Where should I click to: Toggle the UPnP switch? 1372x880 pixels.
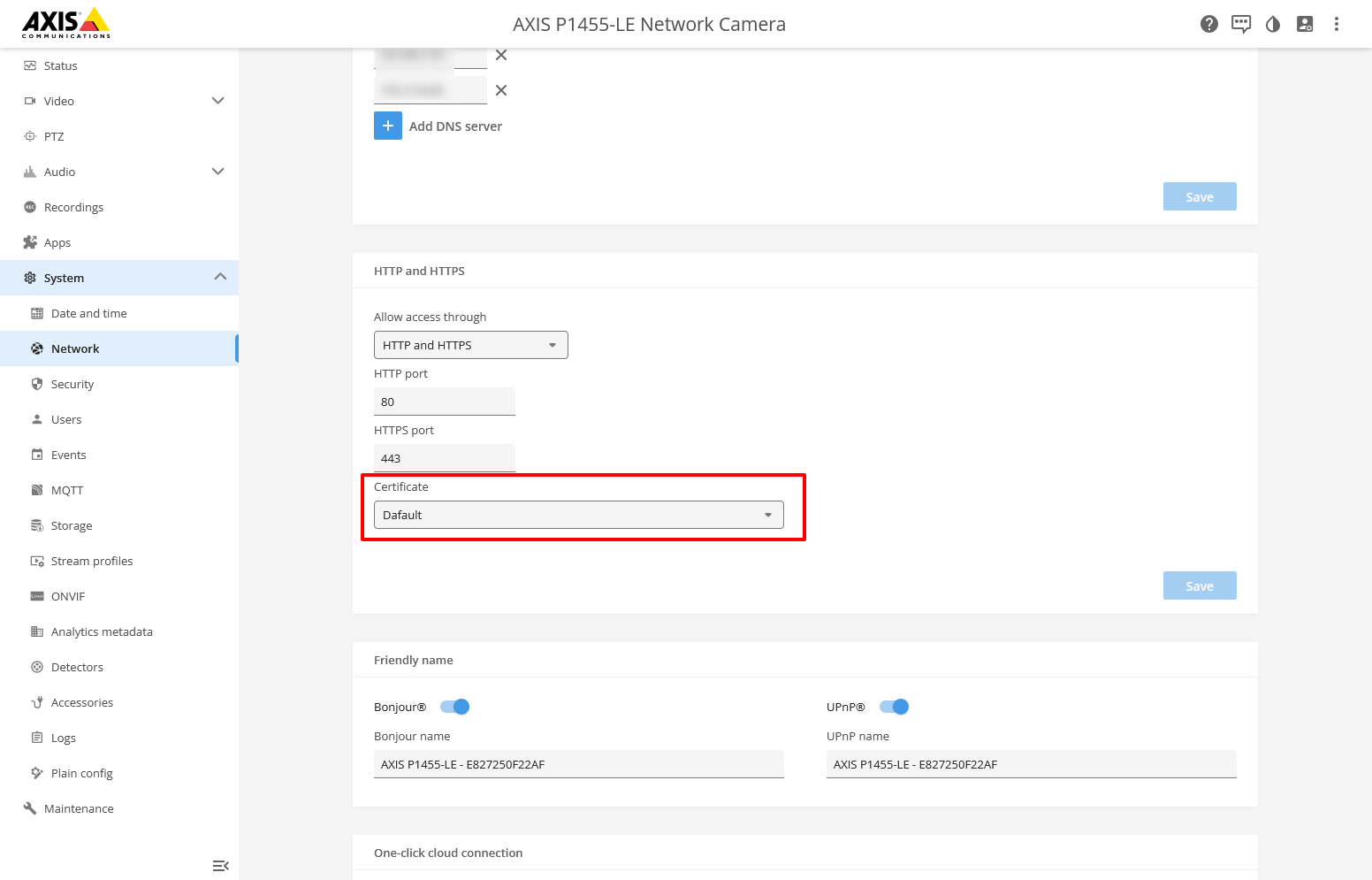click(894, 707)
